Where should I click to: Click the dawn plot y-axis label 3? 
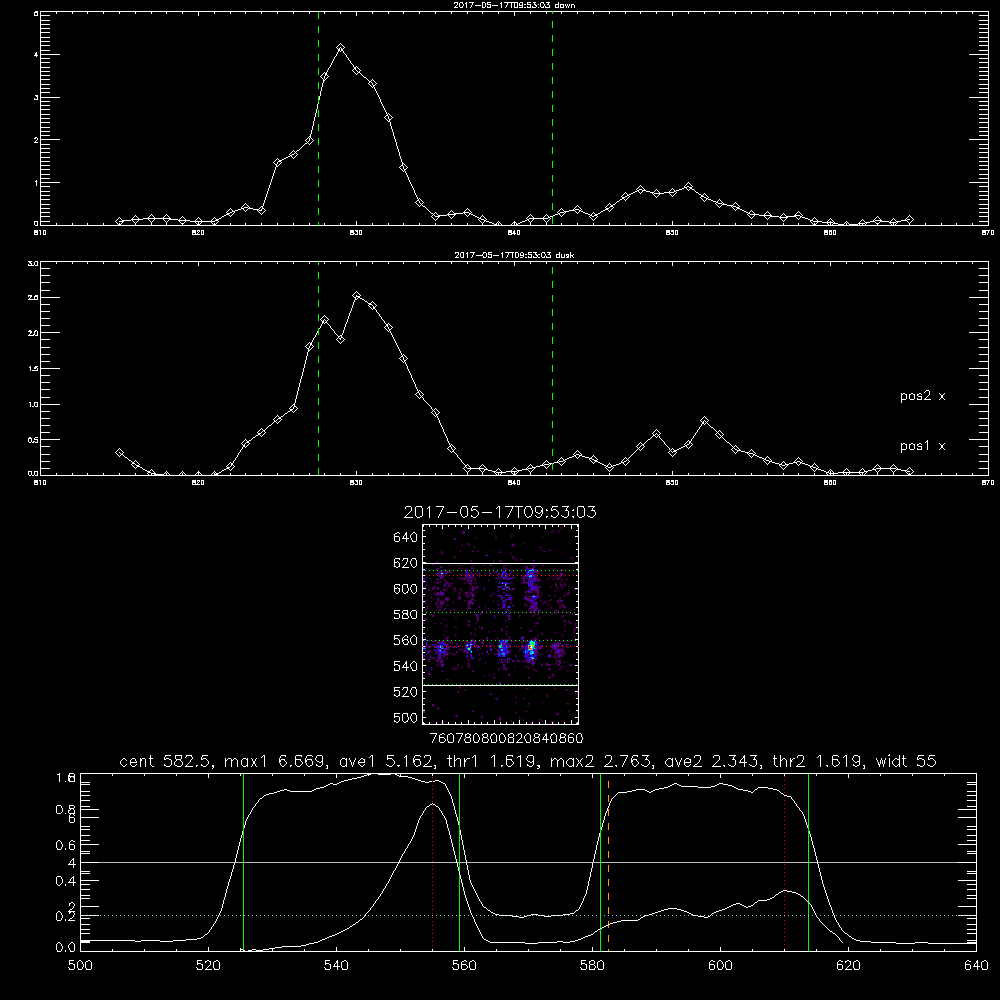click(36, 98)
